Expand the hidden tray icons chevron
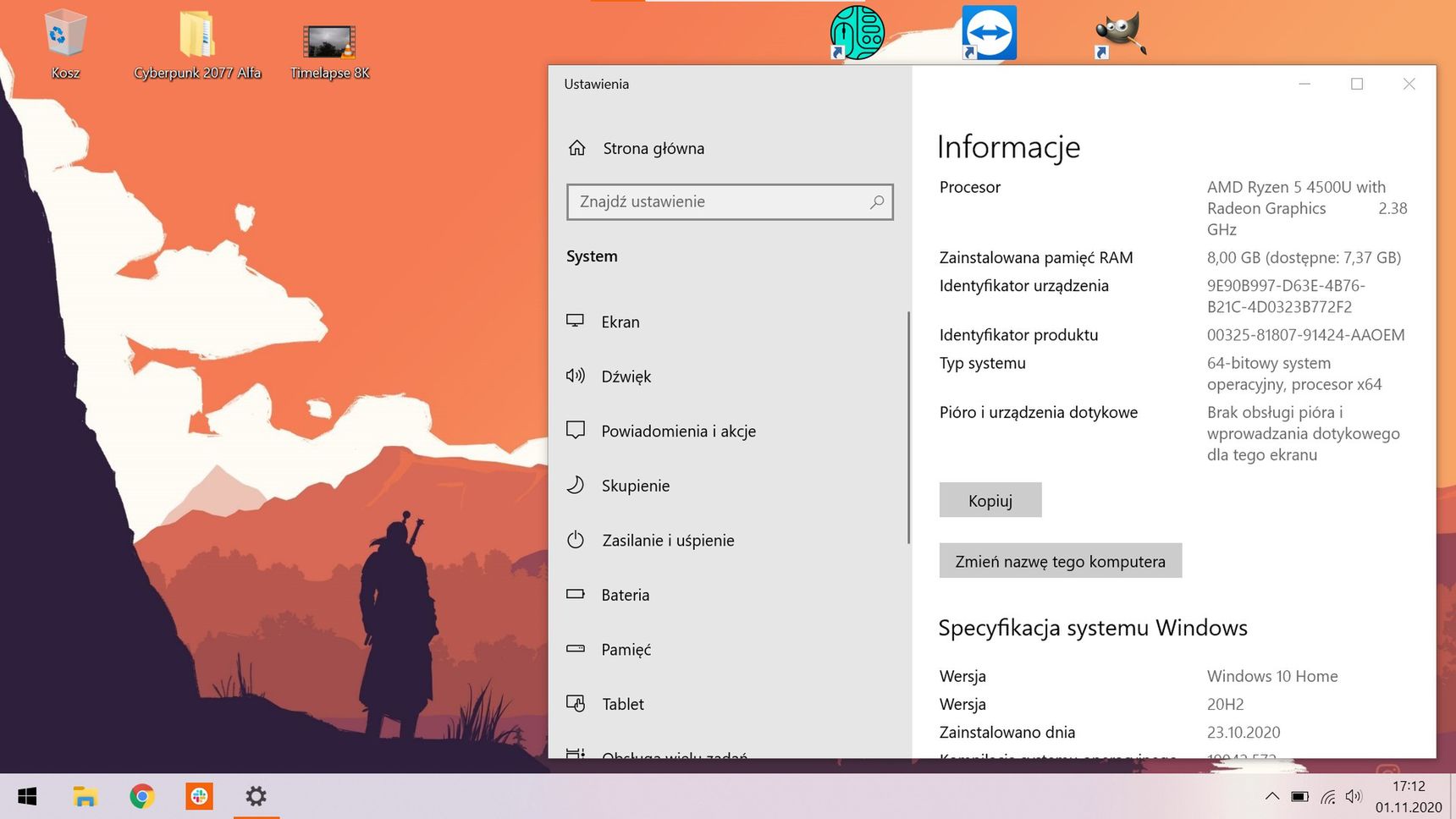This screenshot has width=1456, height=819. pos(1271,796)
